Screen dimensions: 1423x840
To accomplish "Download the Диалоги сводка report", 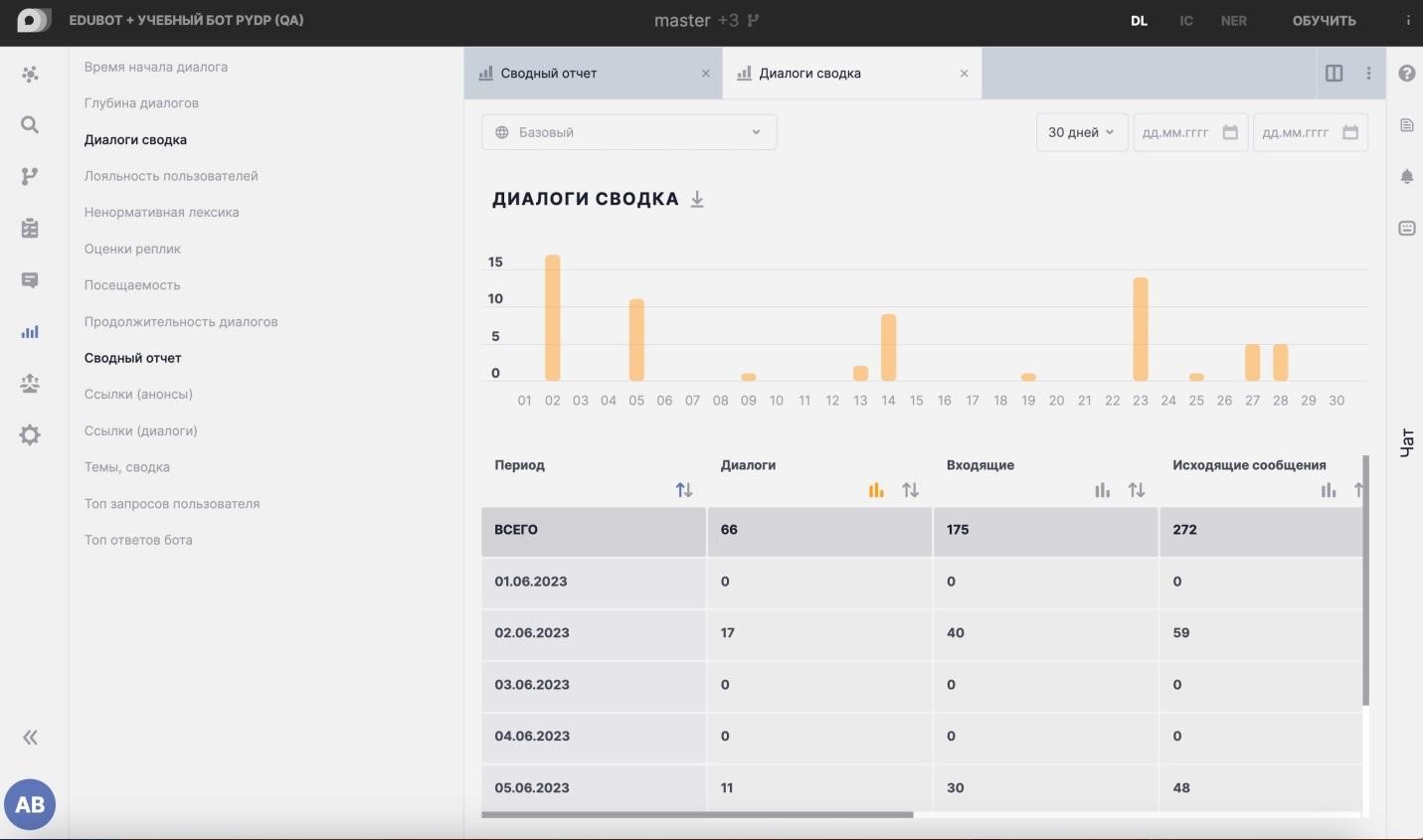I will point(697,199).
